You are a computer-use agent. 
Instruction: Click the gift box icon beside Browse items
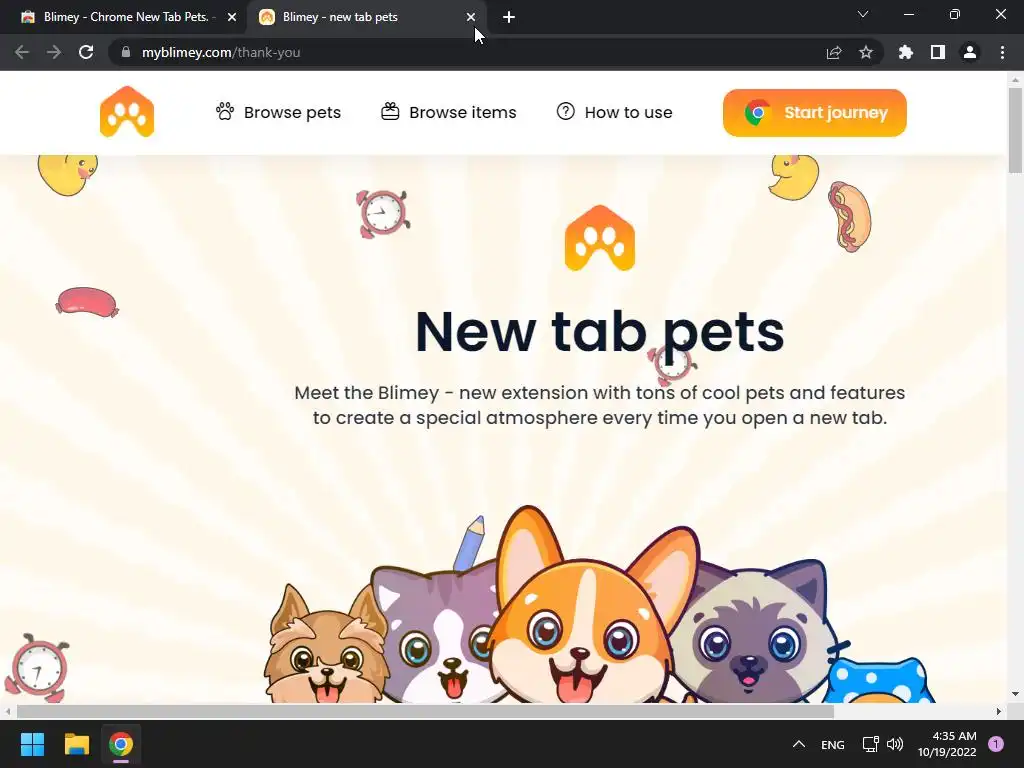[x=390, y=112]
